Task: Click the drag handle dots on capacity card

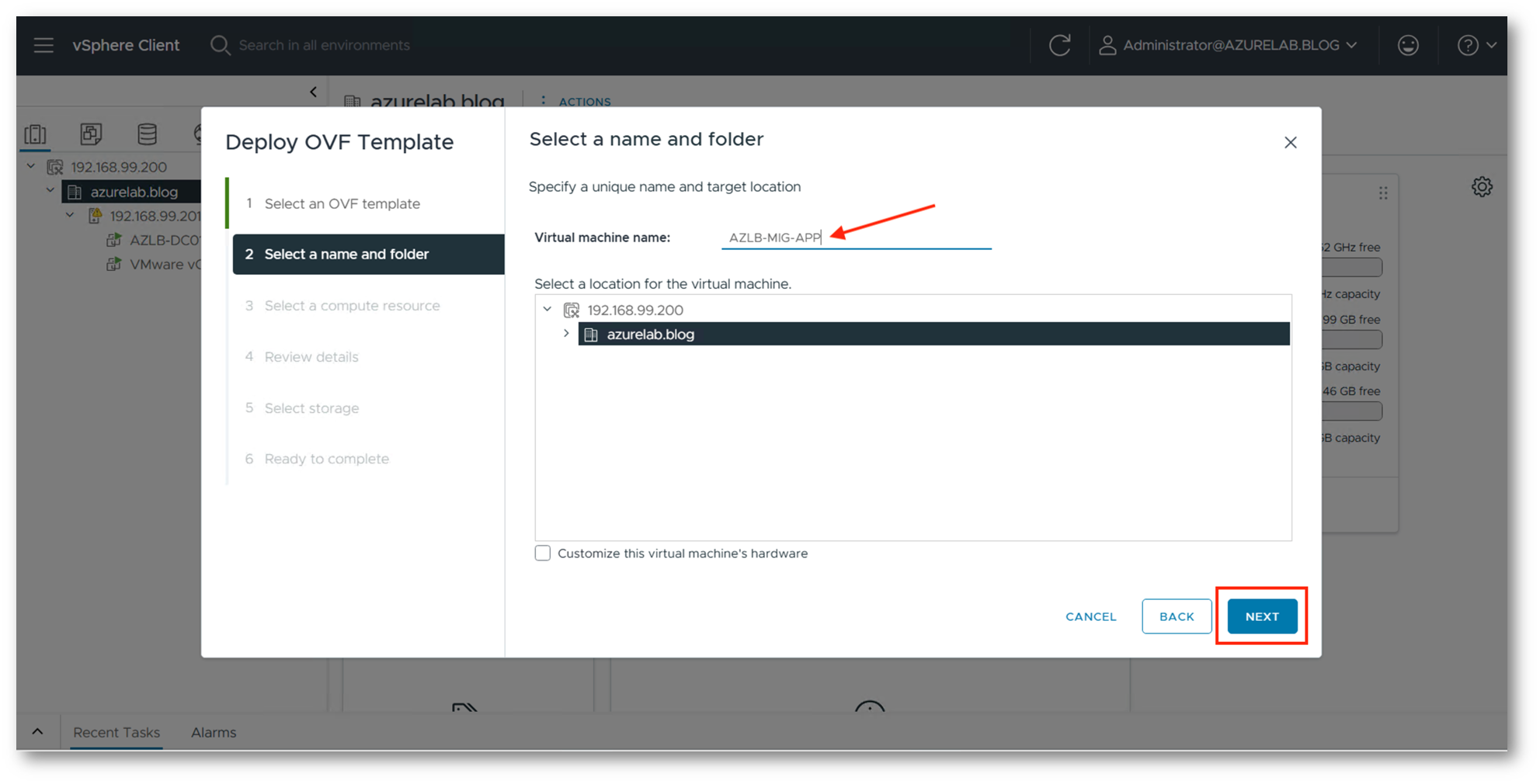Action: (x=1383, y=193)
